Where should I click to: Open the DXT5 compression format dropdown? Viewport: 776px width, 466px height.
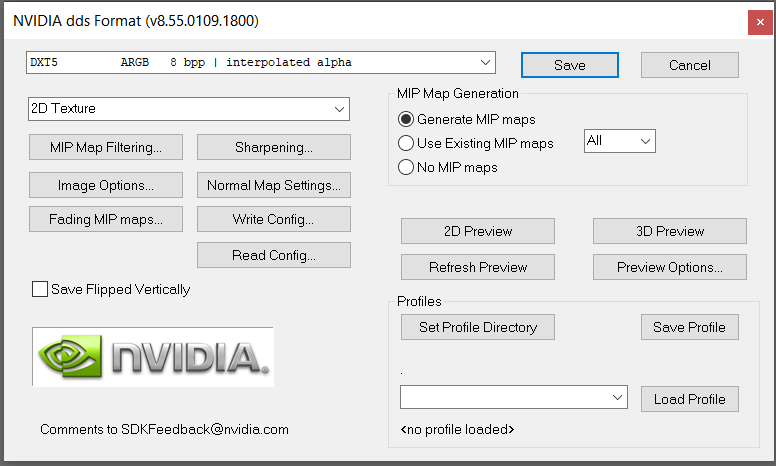(261, 62)
